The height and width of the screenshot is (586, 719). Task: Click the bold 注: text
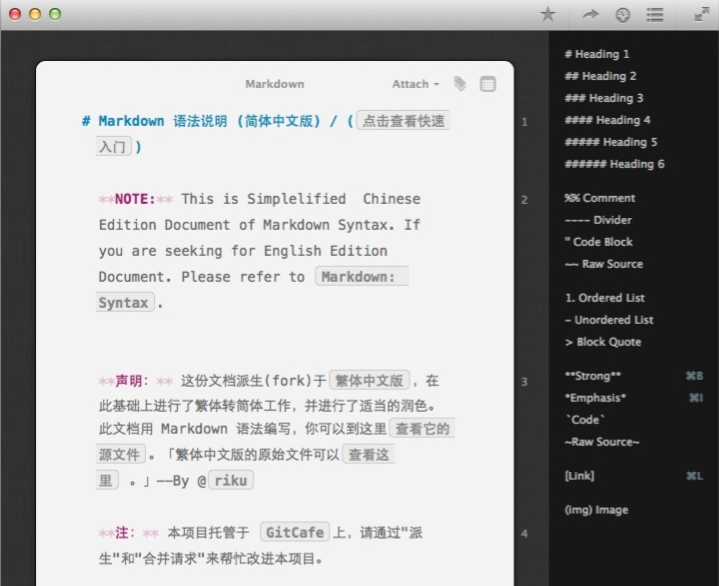click(125, 532)
